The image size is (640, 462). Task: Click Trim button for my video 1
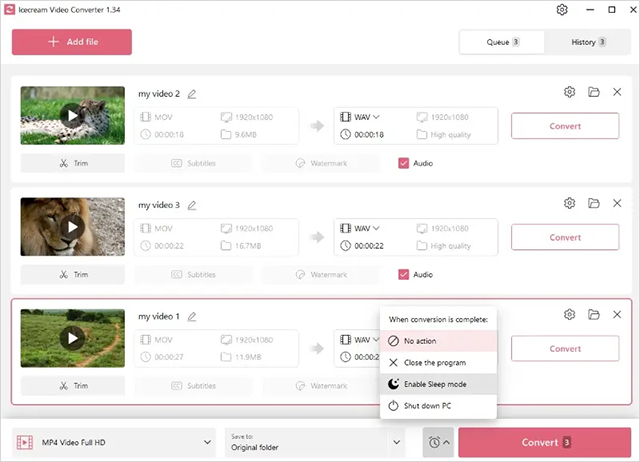[72, 385]
